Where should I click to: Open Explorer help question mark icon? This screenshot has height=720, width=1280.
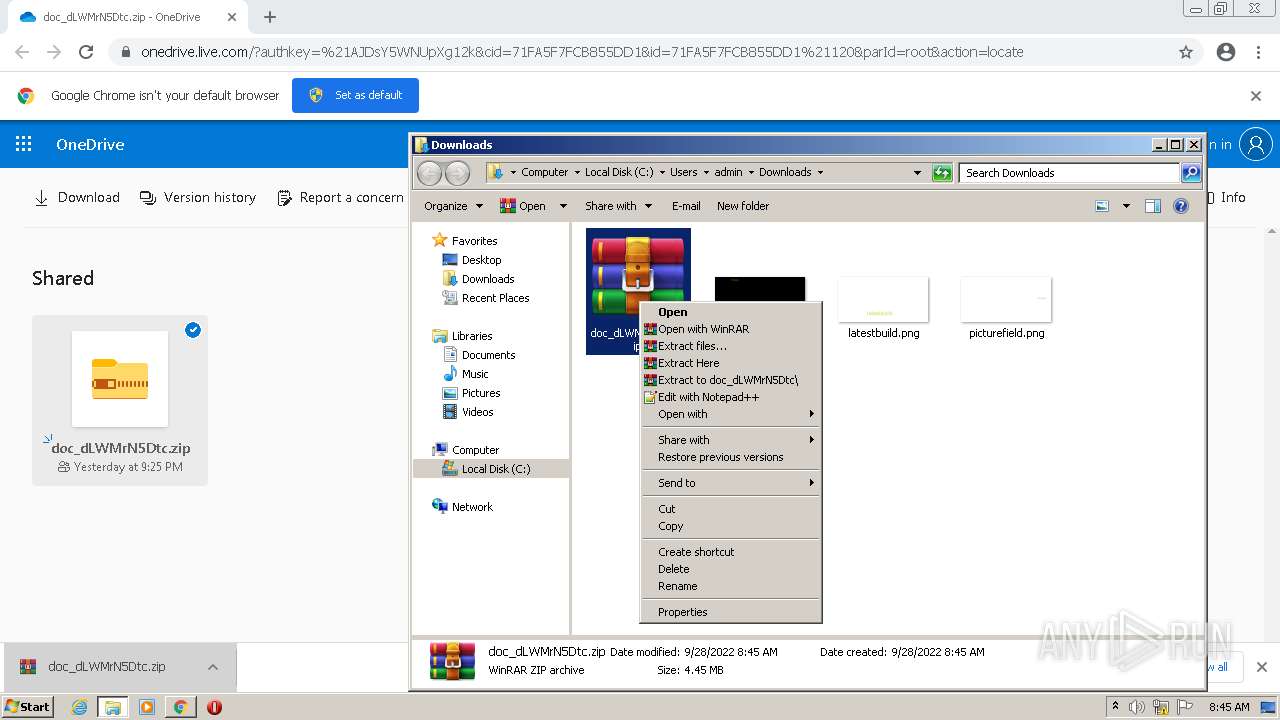[x=1181, y=206]
